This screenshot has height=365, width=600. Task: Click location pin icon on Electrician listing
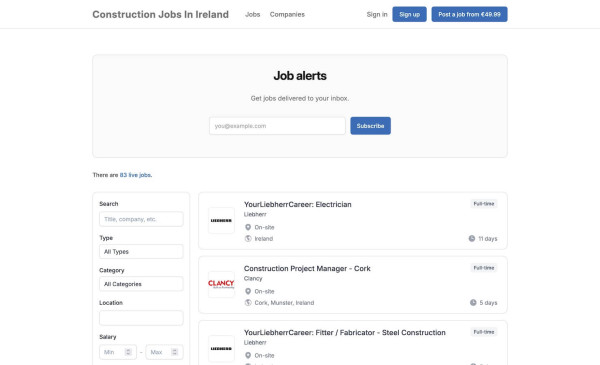248,227
